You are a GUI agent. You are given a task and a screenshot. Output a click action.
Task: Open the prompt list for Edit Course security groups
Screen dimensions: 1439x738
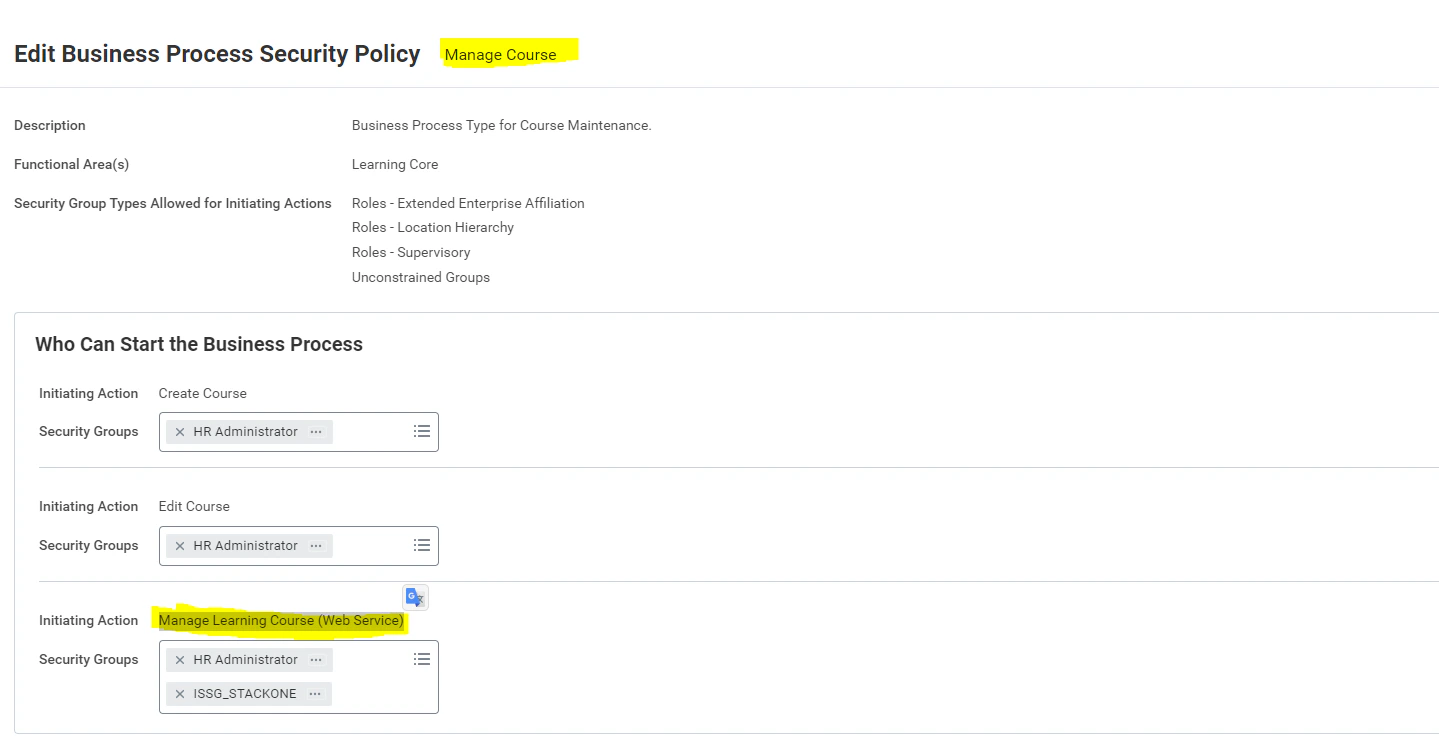pyautogui.click(x=421, y=545)
